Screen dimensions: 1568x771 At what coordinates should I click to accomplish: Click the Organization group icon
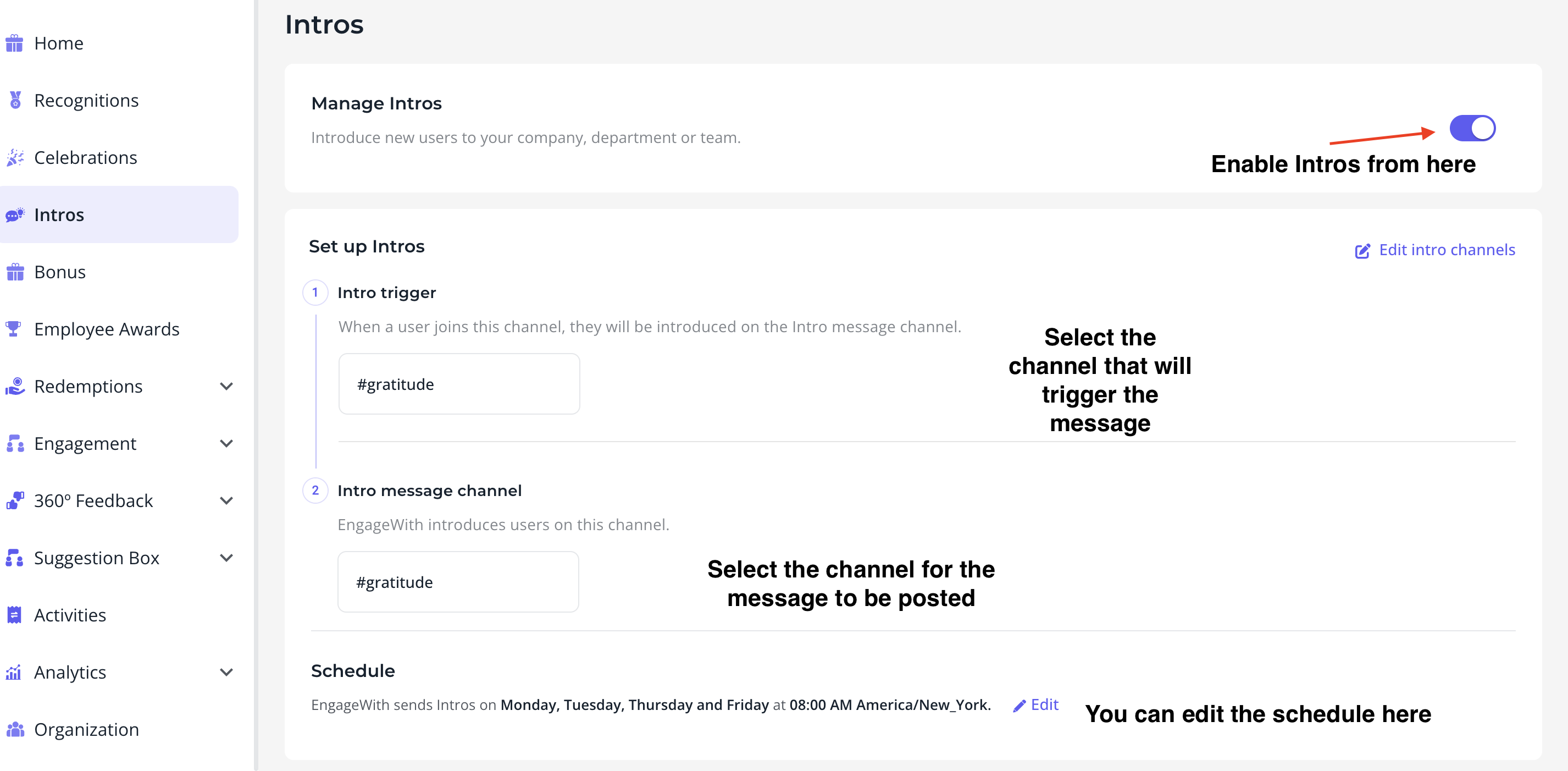click(x=15, y=730)
